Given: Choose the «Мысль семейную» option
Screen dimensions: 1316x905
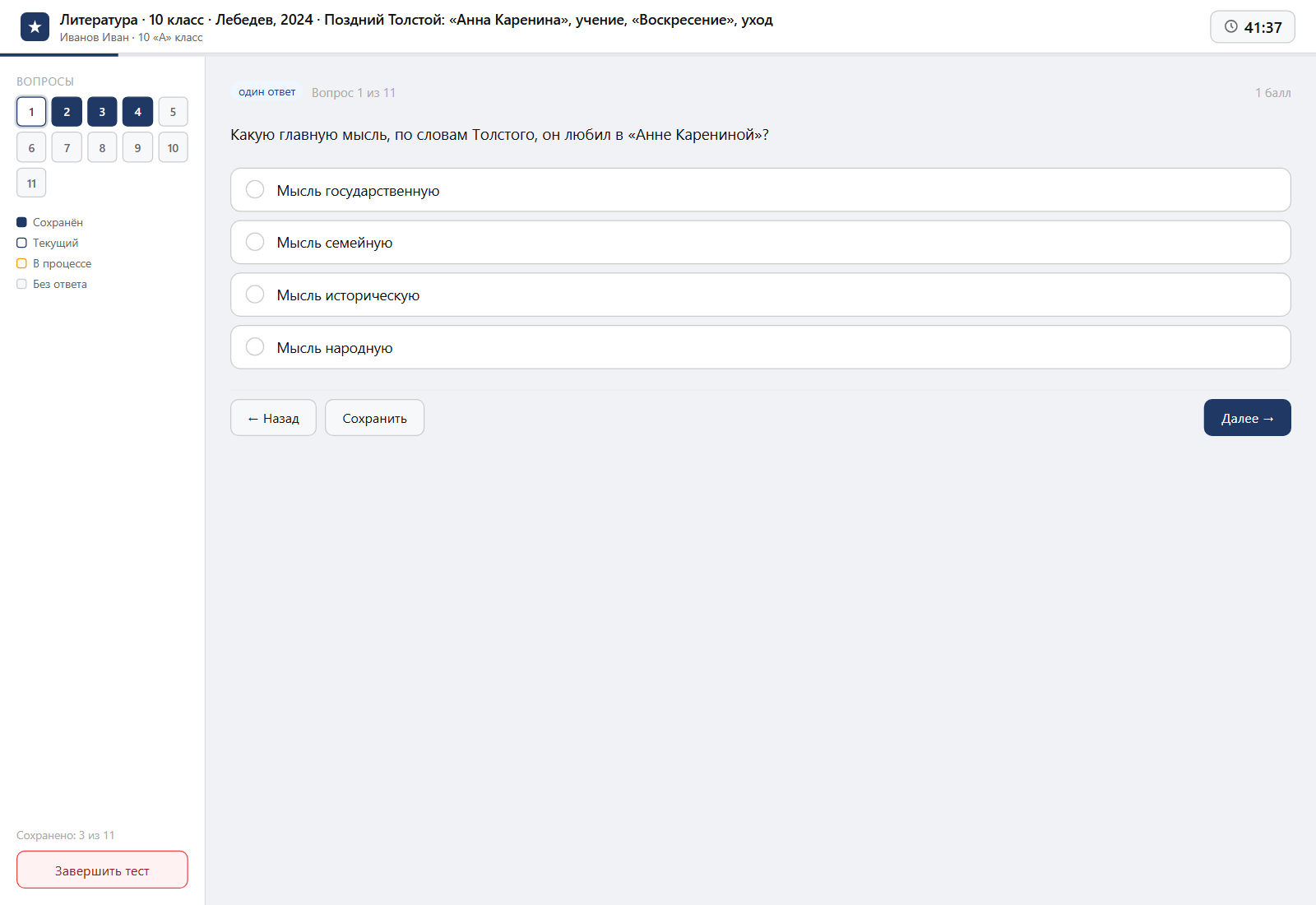Looking at the screenshot, I should pos(761,243).
